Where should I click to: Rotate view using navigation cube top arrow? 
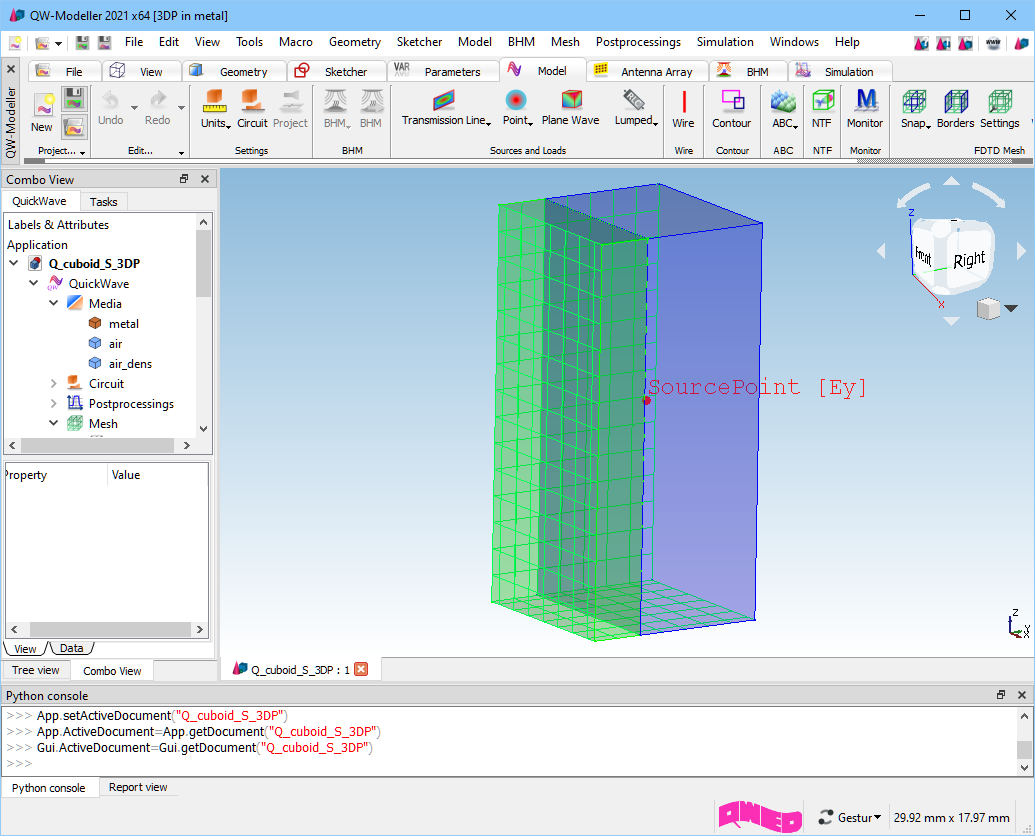951,181
